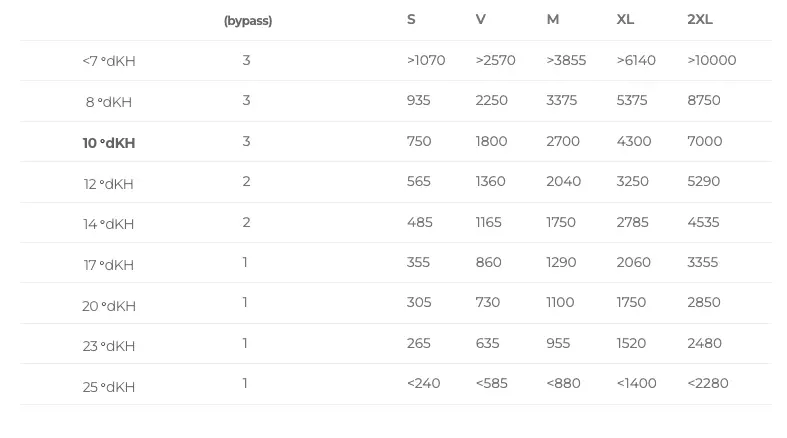Click the <7 °dKH row label

(x=108, y=61)
